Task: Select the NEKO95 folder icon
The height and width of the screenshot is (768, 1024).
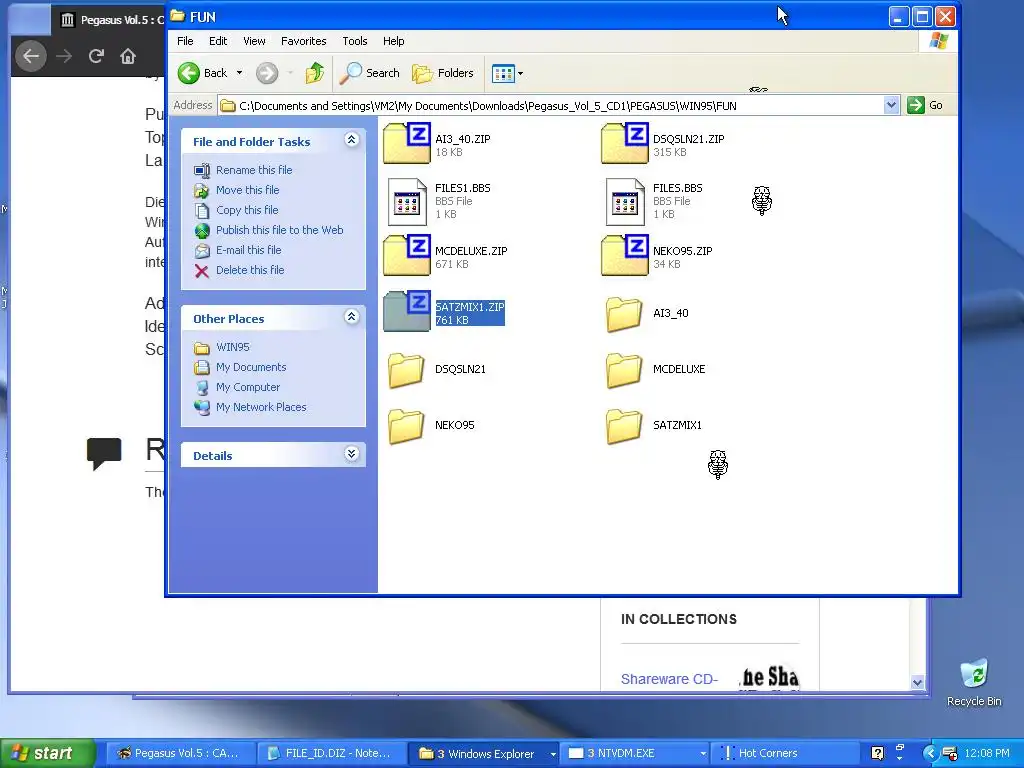Action: 406,426
